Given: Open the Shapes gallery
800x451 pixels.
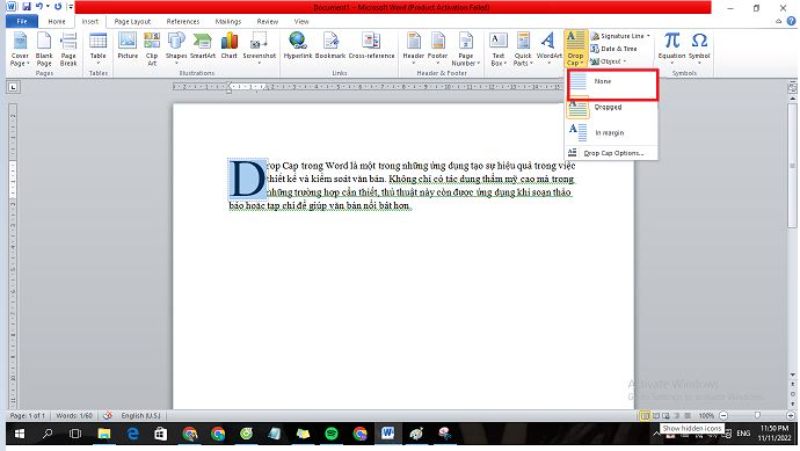Looking at the screenshot, I should pos(176,48).
